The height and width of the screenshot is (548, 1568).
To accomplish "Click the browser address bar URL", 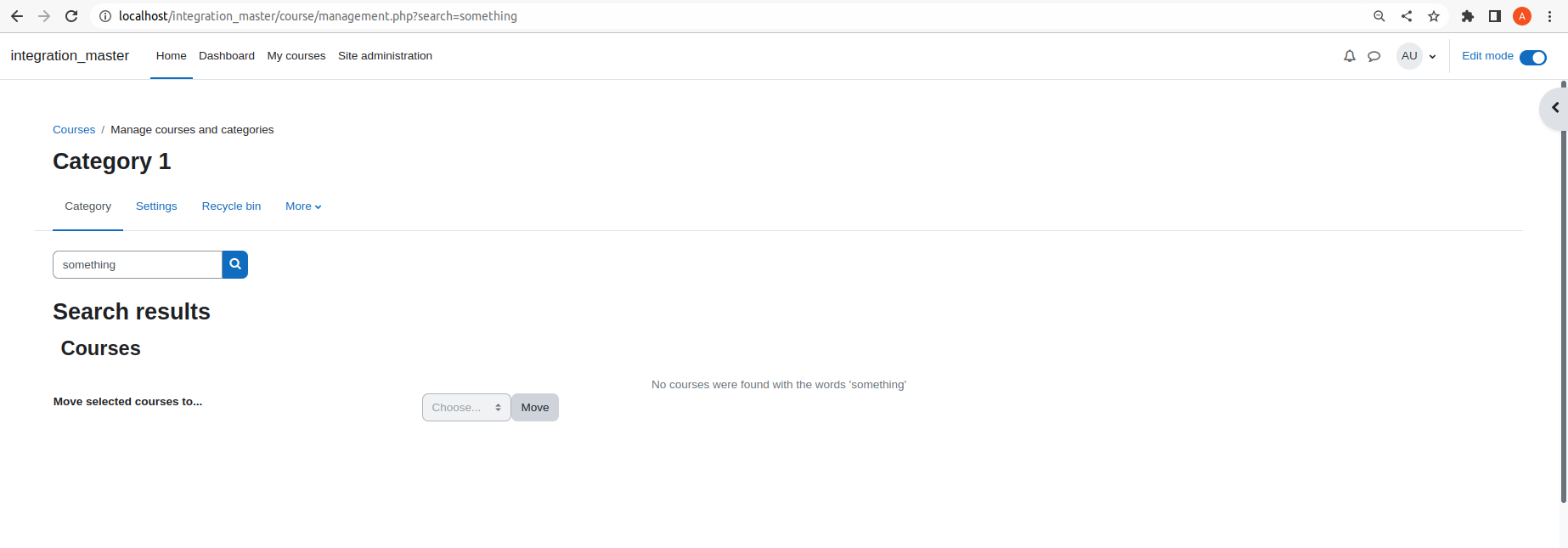I will coord(318,16).
